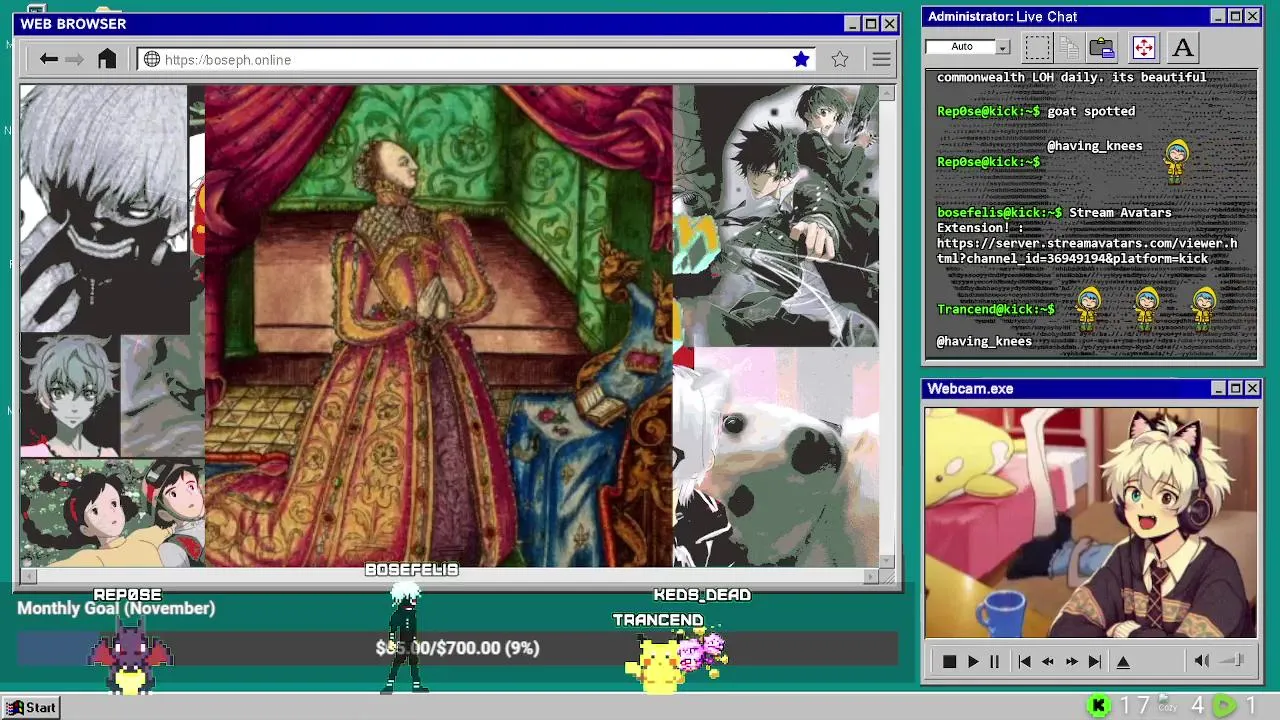Stop playback in Webcam.exe
The width and height of the screenshot is (1280, 720).
[949, 661]
